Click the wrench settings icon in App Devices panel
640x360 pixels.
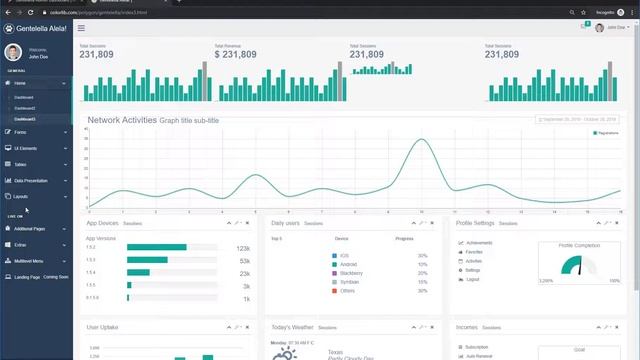238,223
